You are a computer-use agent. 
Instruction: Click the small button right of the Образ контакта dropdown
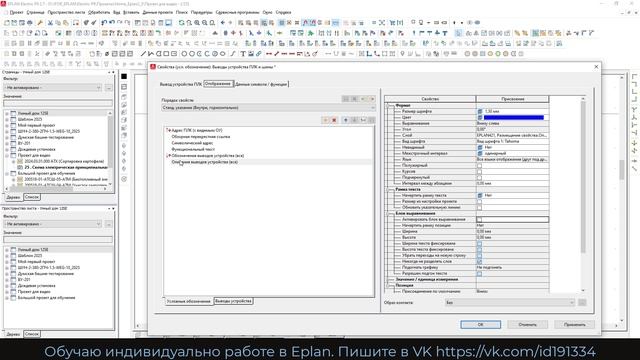(x=582, y=302)
